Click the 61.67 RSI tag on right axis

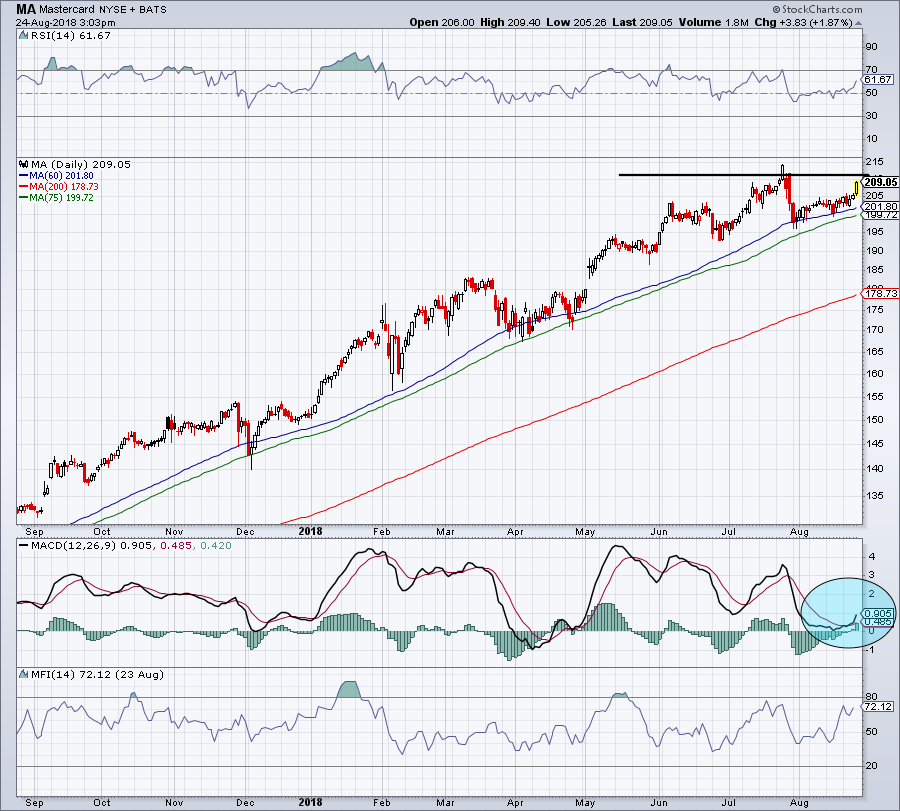tap(878, 80)
